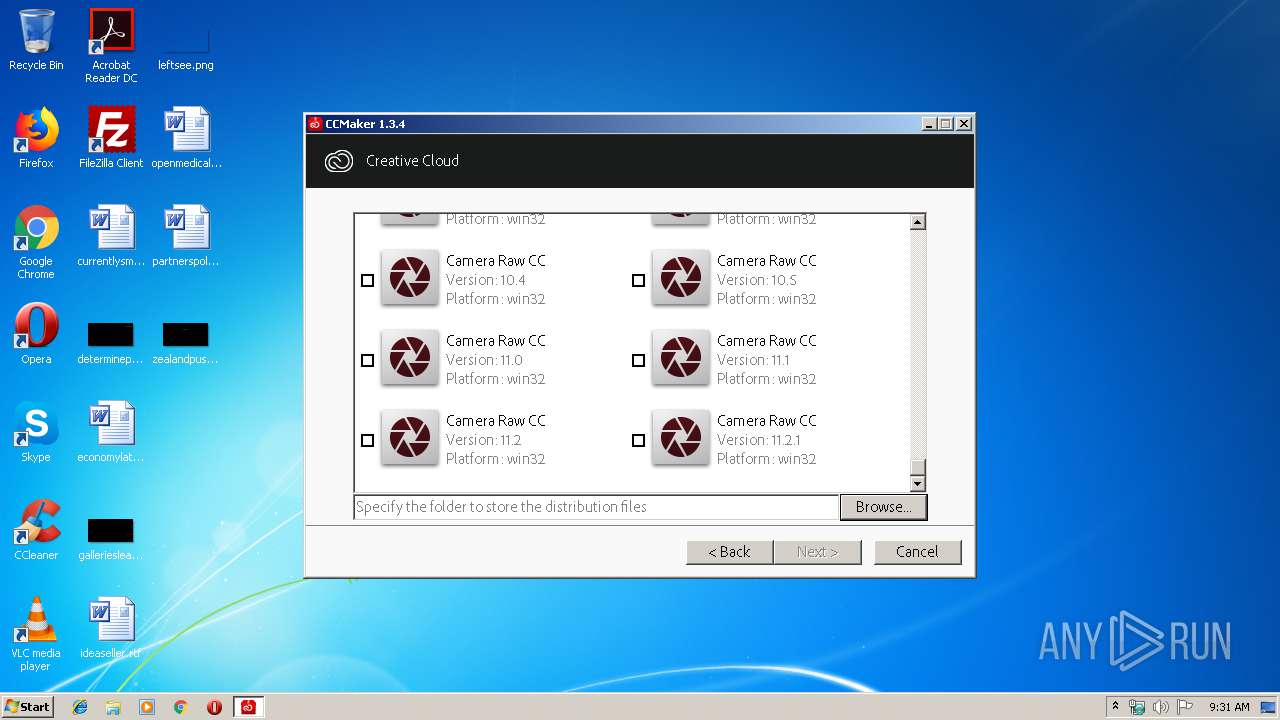Show hidden tray icons arrow
The image size is (1280, 720).
[x=1115, y=707]
